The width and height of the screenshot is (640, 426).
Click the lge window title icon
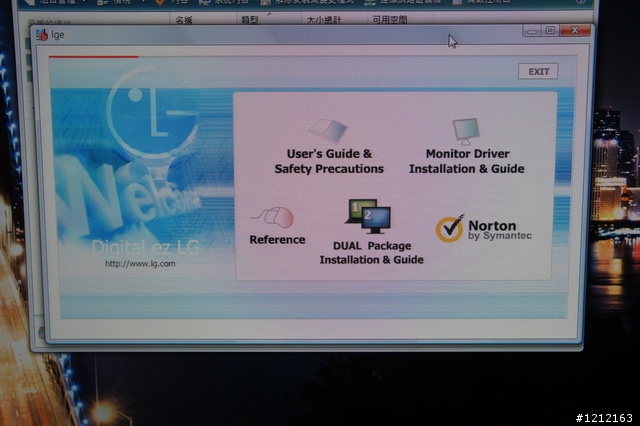coord(42,35)
